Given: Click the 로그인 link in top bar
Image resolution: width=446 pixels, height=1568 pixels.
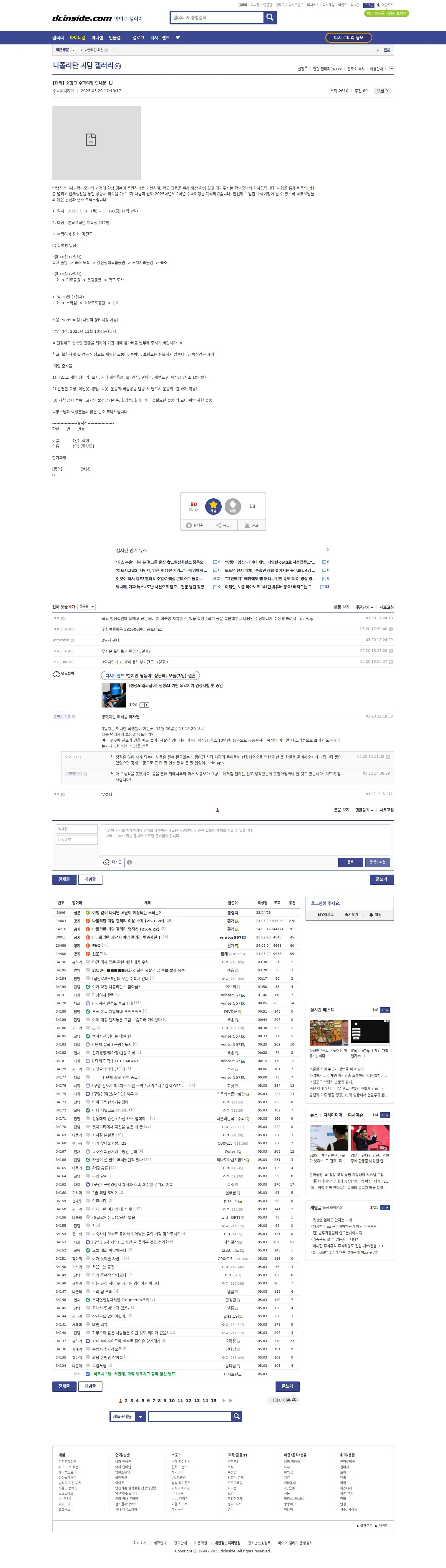Looking at the screenshot, I should (x=369, y=5).
